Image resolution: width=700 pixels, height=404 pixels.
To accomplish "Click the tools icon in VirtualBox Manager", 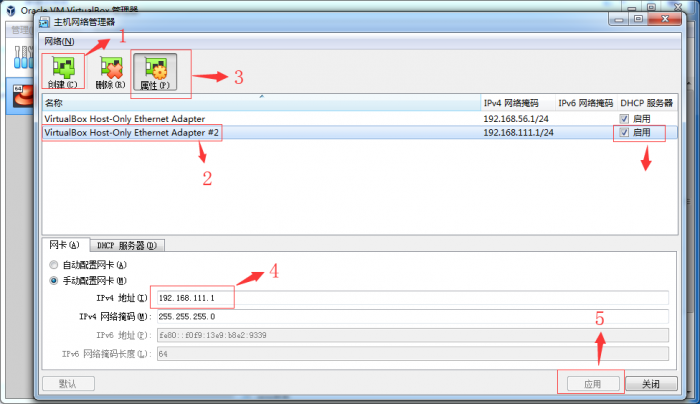I will (x=23, y=57).
